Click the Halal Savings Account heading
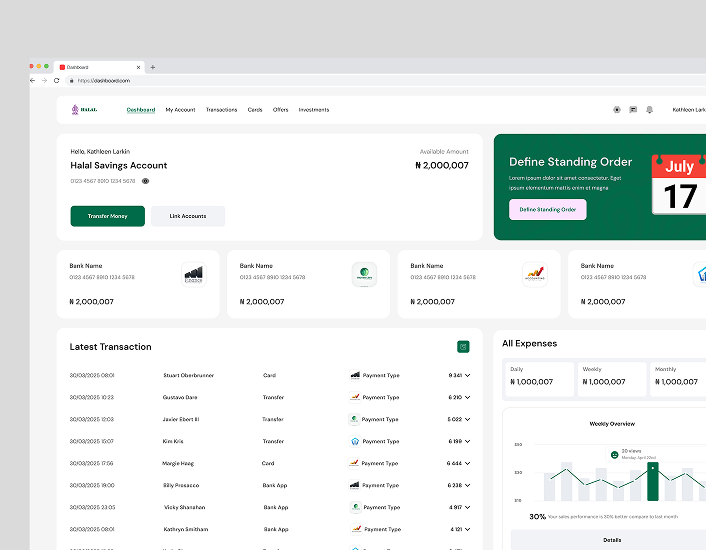 click(119, 165)
